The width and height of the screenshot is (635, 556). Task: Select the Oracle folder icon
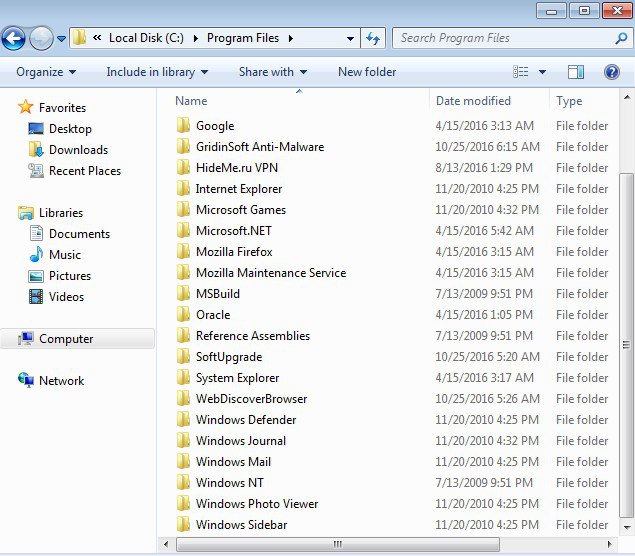(183, 315)
